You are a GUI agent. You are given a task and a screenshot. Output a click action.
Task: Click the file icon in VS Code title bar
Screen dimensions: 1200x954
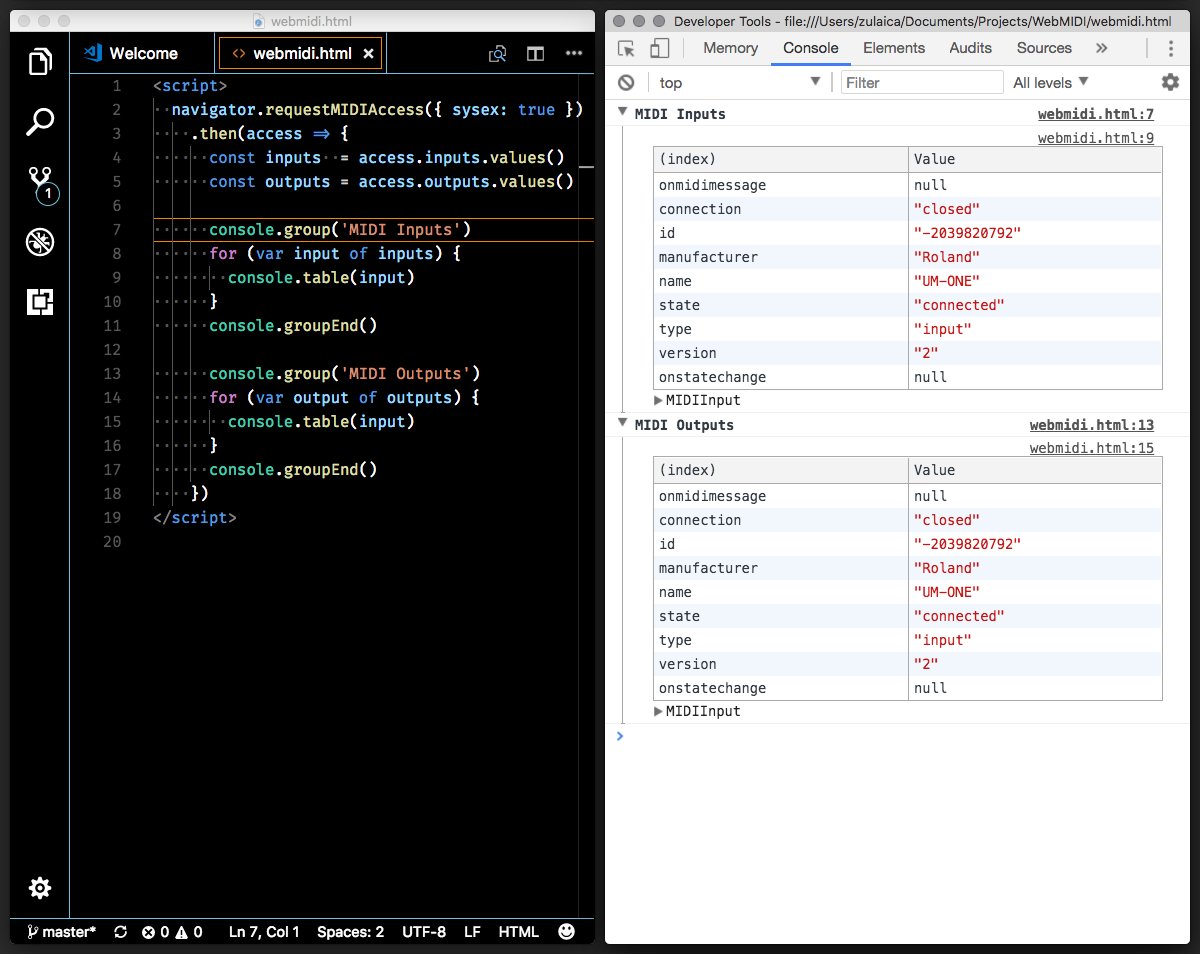pos(259,20)
